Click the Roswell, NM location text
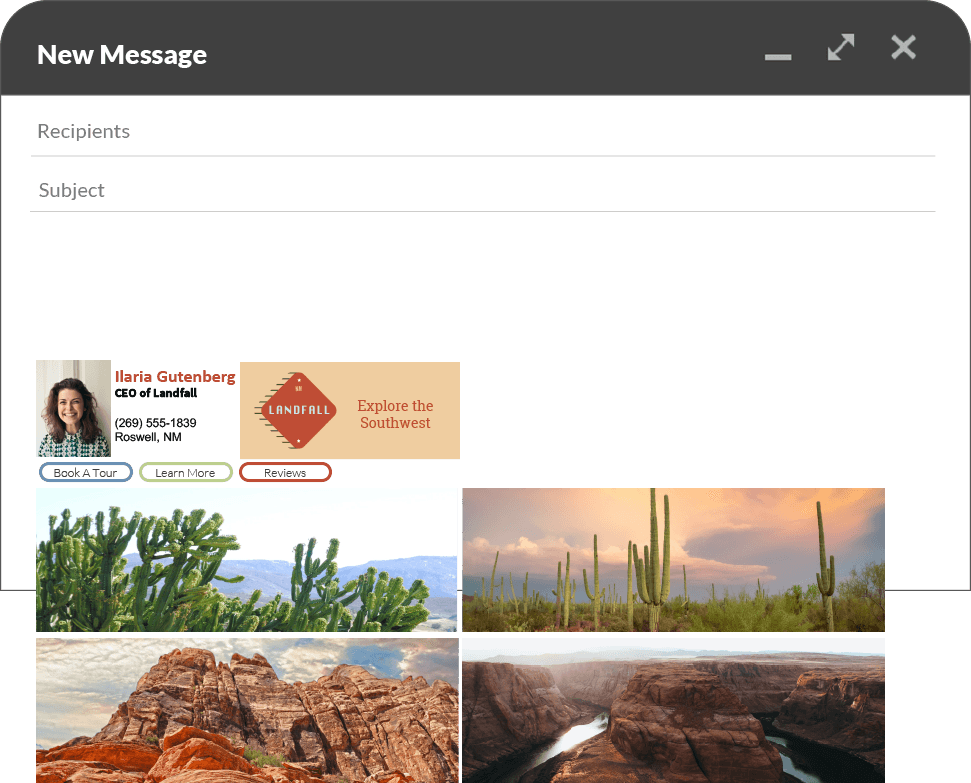 148,437
